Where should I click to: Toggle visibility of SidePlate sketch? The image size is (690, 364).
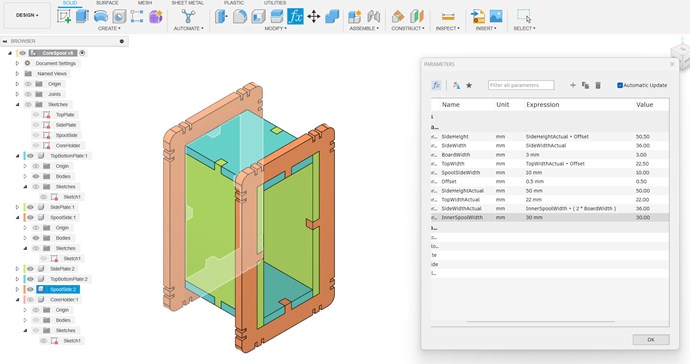coord(36,125)
